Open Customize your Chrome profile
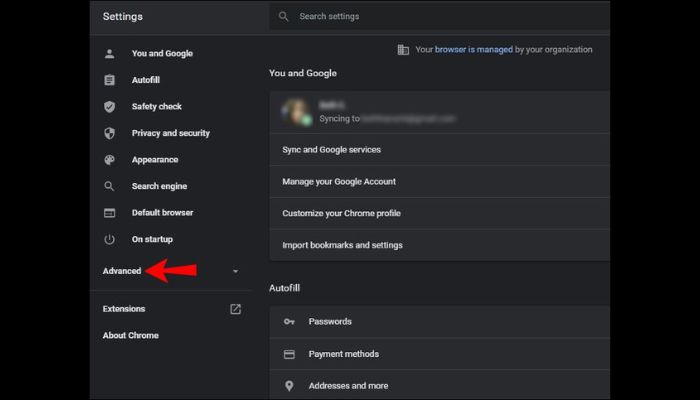This screenshot has width=700, height=400. pos(440,213)
